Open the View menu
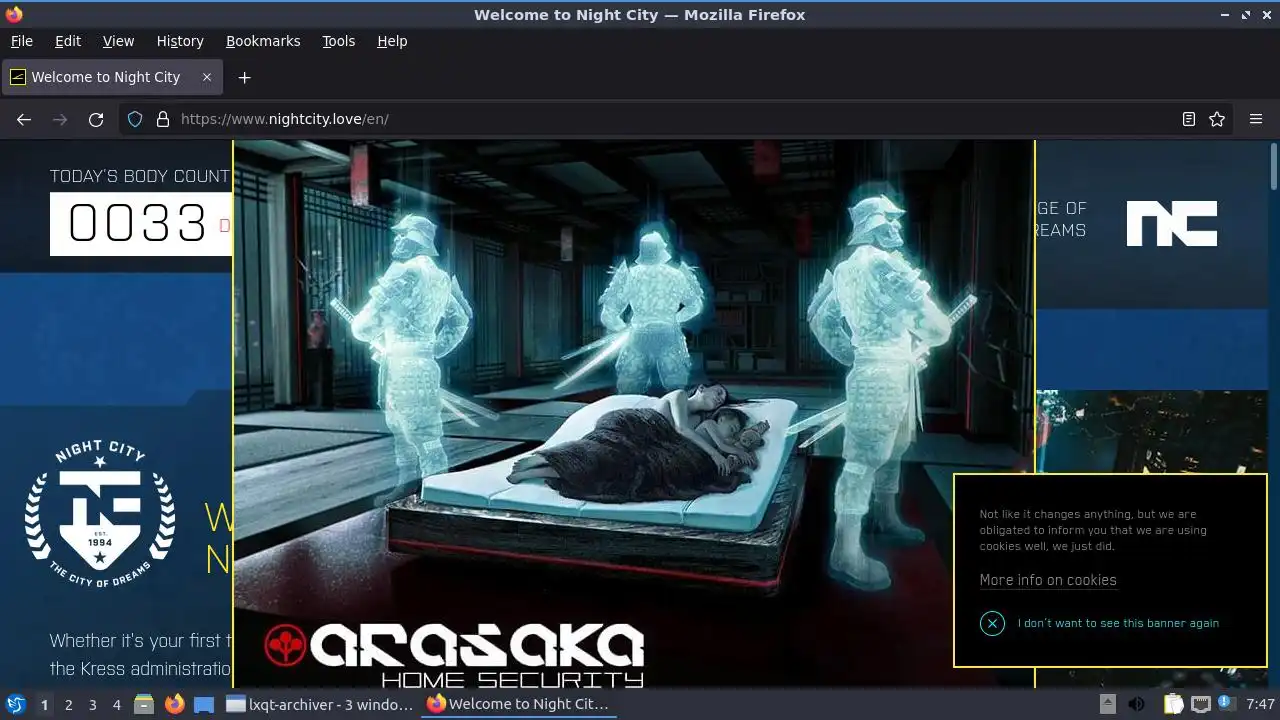Screen dimensions: 1280x720 (118, 41)
